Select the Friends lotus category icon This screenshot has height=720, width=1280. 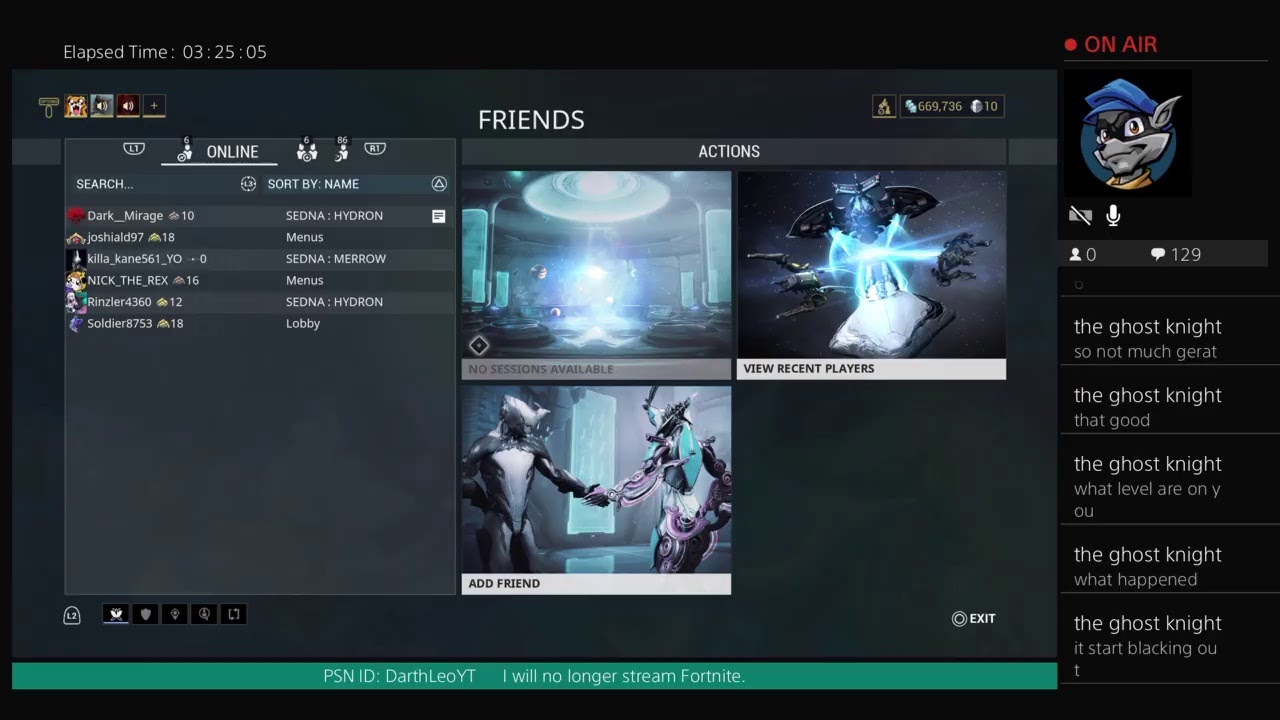(x=116, y=614)
